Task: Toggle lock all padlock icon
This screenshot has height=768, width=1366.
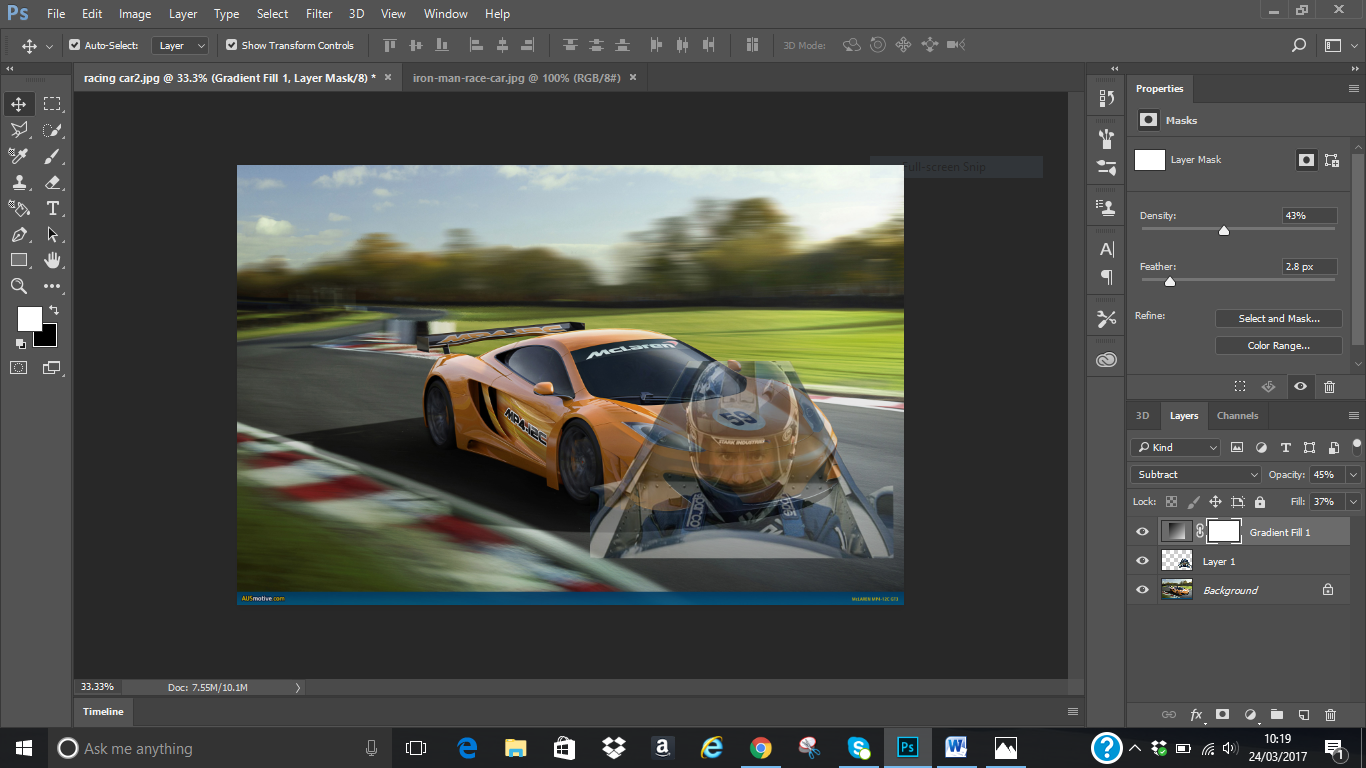Action: 1260,502
